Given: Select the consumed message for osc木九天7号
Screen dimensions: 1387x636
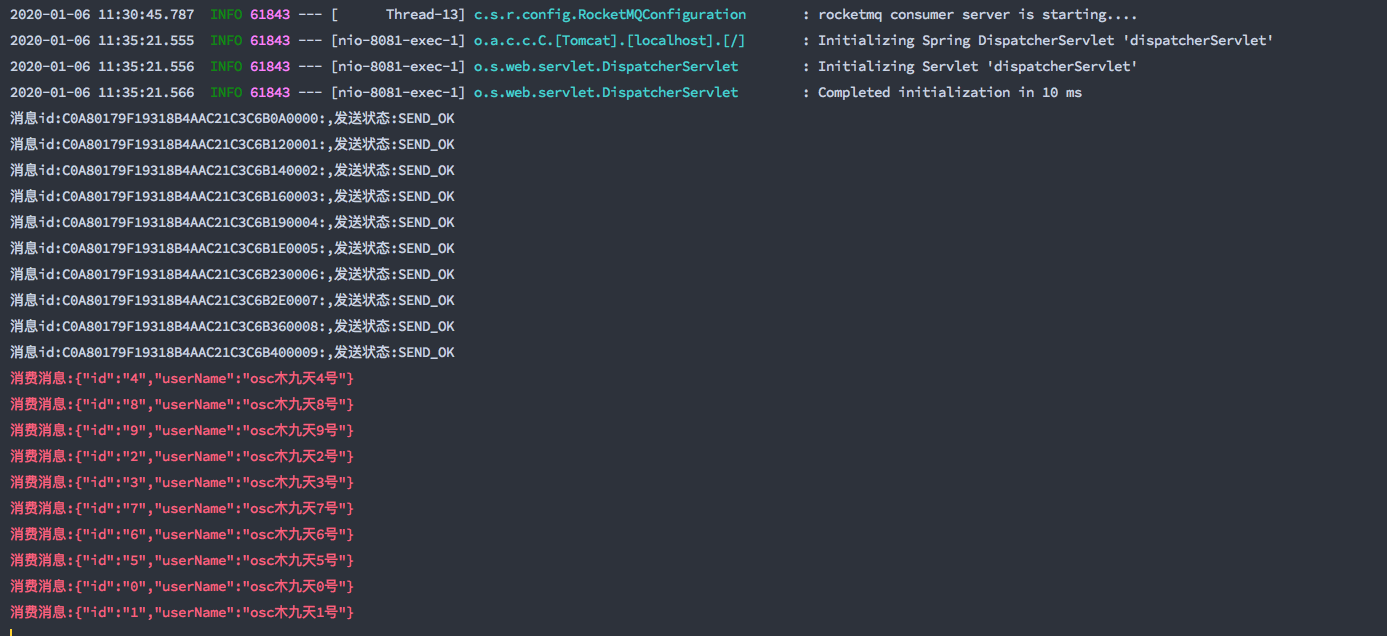Looking at the screenshot, I should pos(182,509).
